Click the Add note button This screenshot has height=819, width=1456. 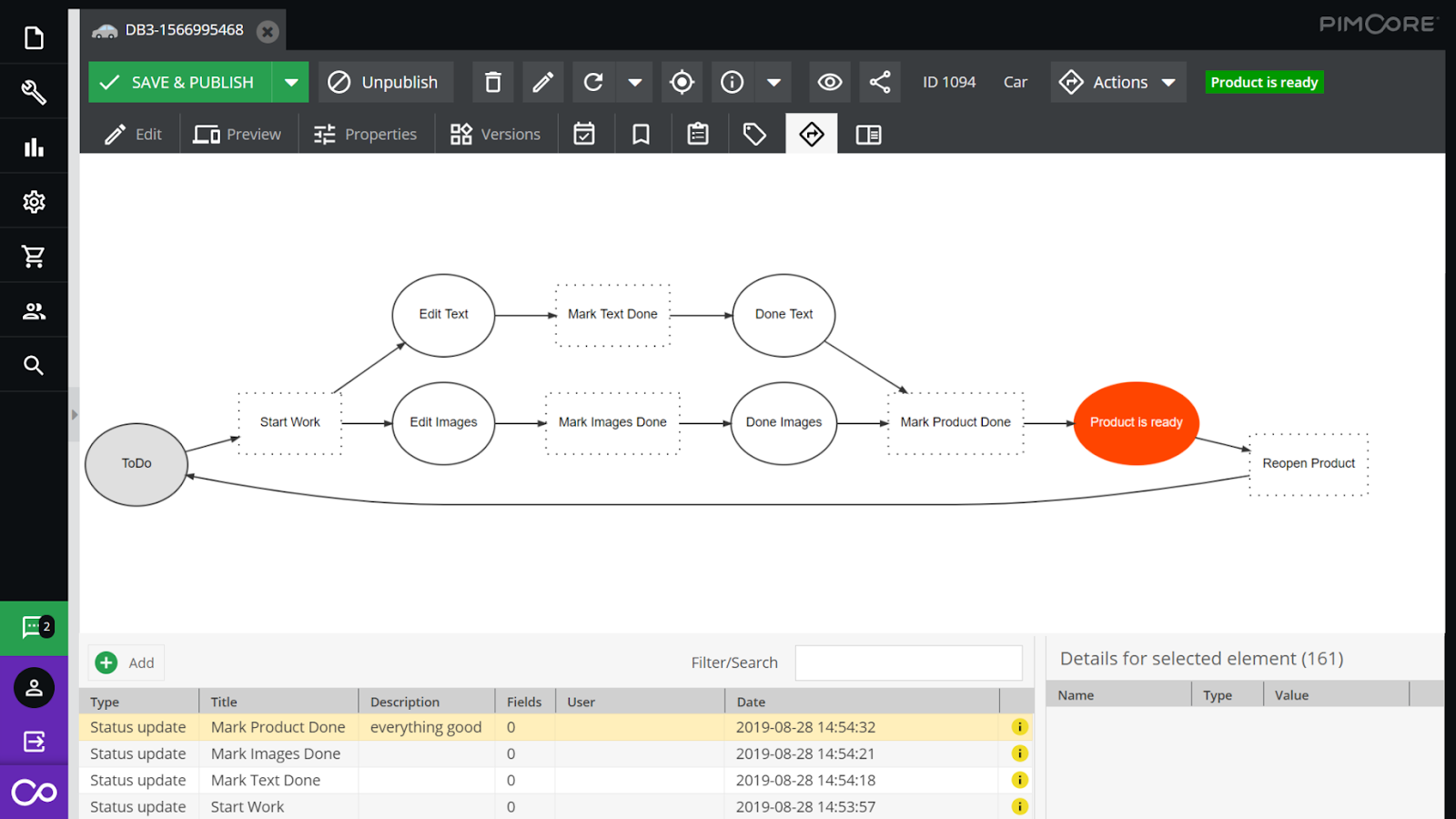click(x=126, y=662)
